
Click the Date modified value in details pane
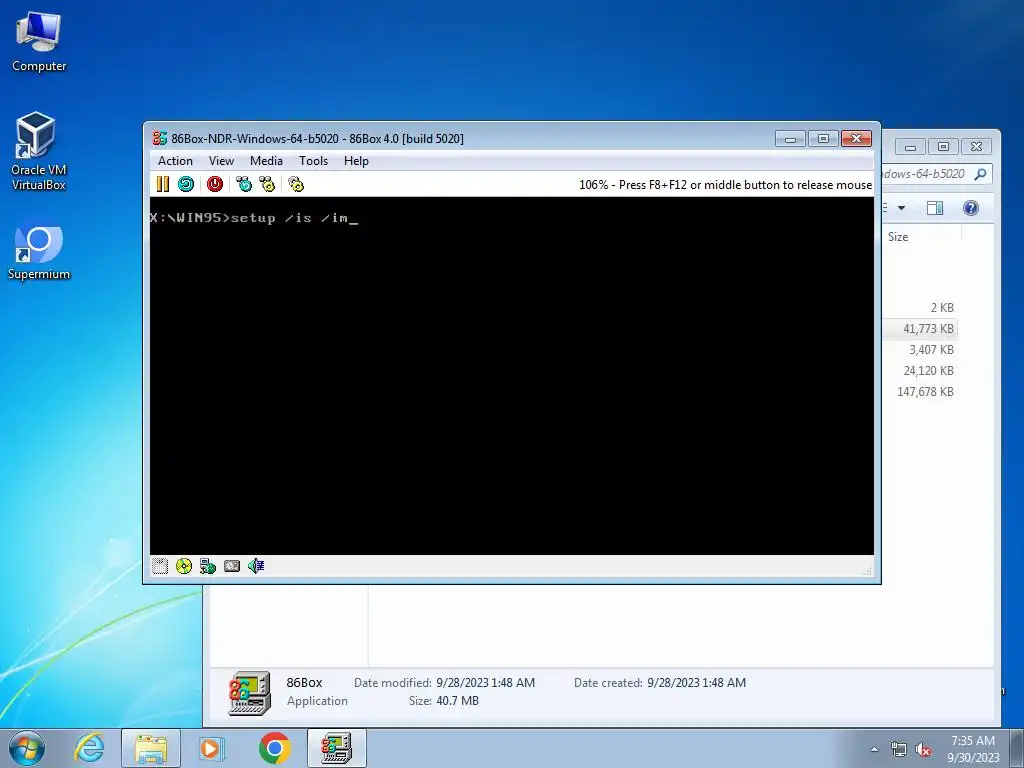(485, 682)
